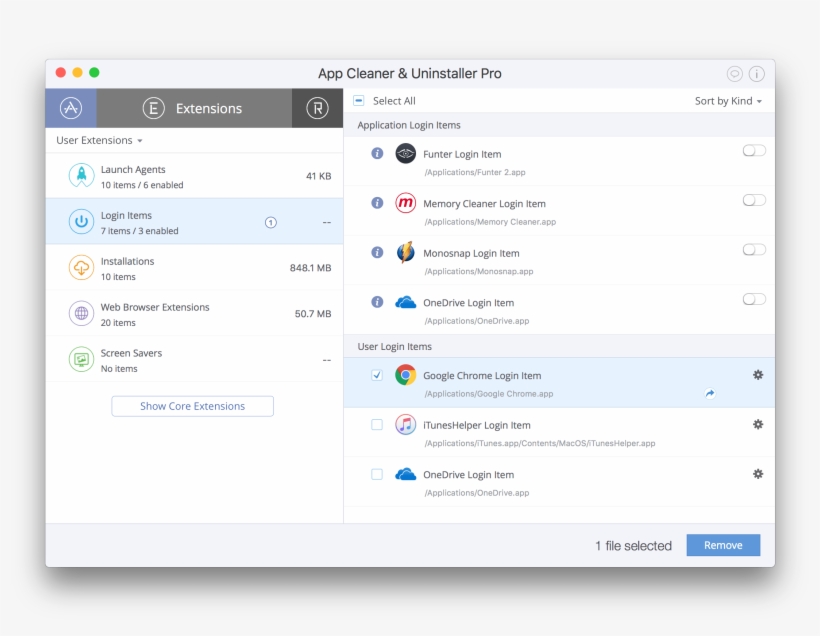Image resolution: width=820 pixels, height=636 pixels.
Task: Click the Google Chrome app icon
Action: [405, 375]
